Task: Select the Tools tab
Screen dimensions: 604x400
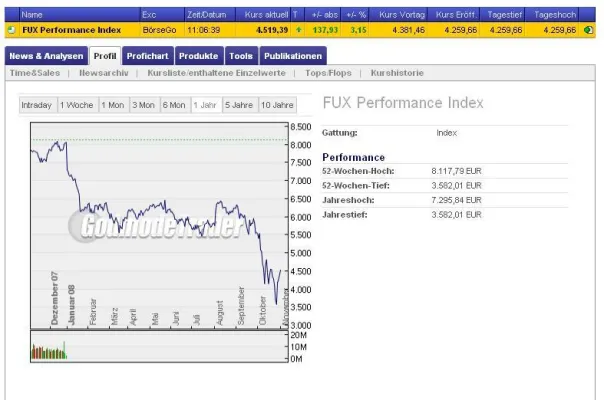Action: click(x=240, y=56)
